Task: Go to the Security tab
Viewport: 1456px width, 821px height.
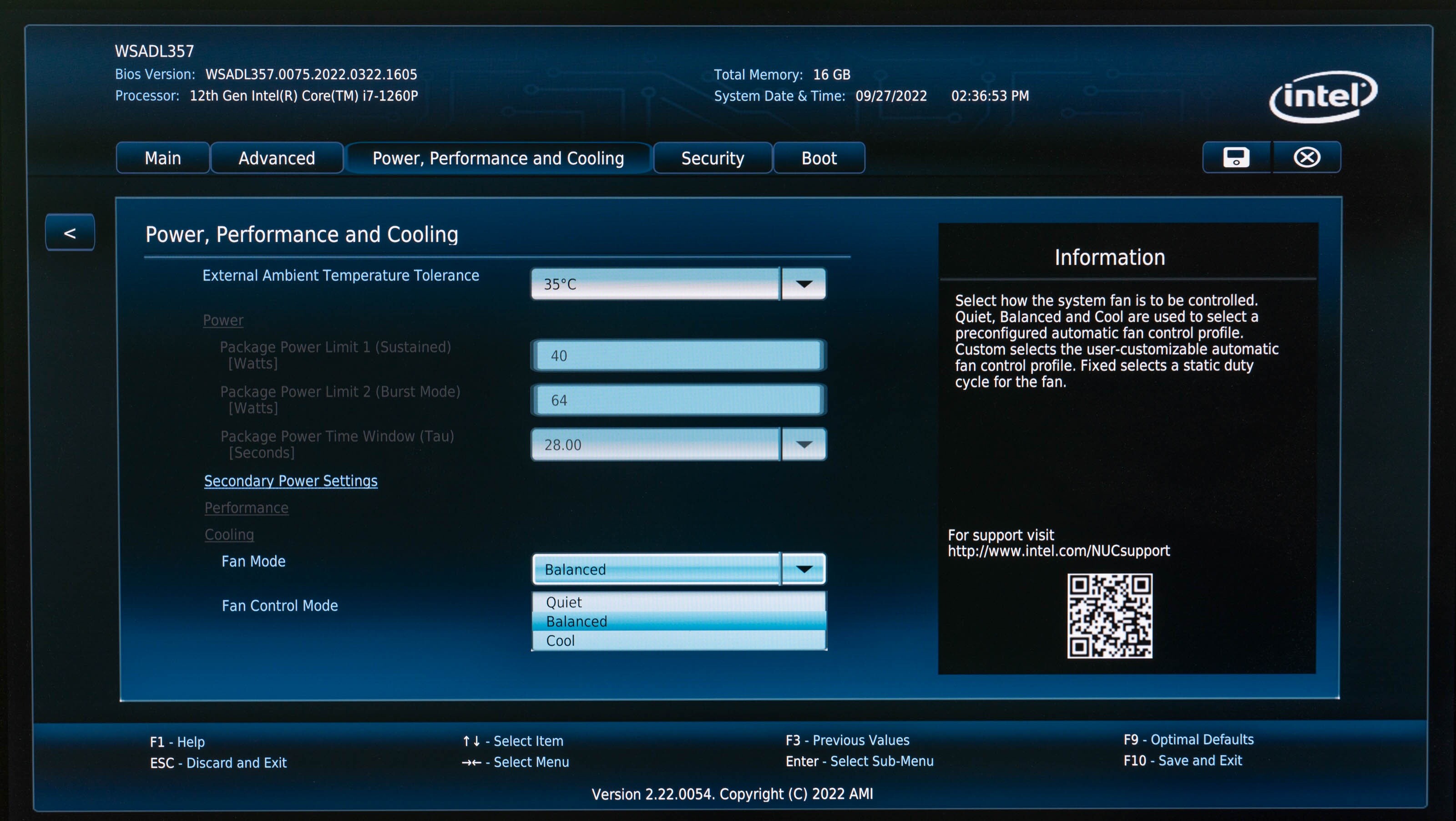Action: [x=712, y=158]
